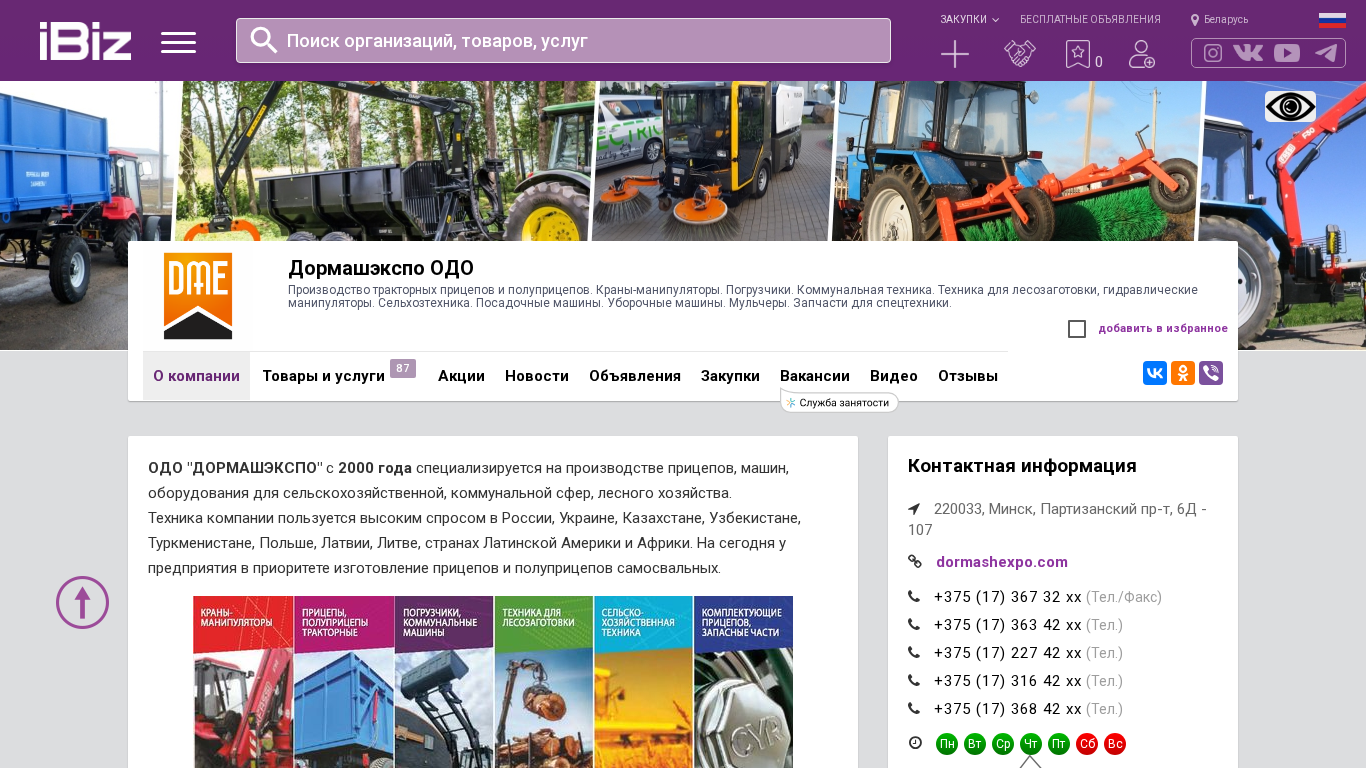Screen dimensions: 1366x768
Task: Select Monday 'Пн' schedule circle
Action: click(947, 744)
